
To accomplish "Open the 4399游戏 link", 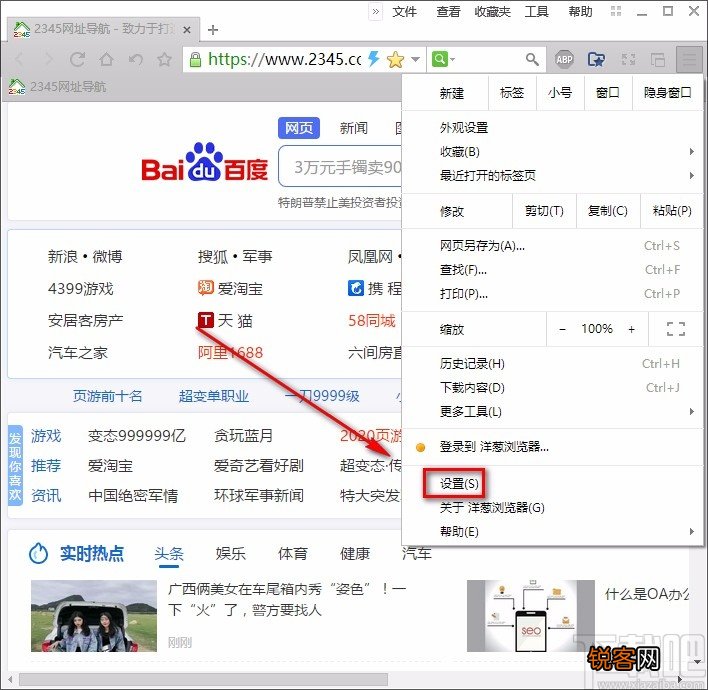I will point(81,288).
